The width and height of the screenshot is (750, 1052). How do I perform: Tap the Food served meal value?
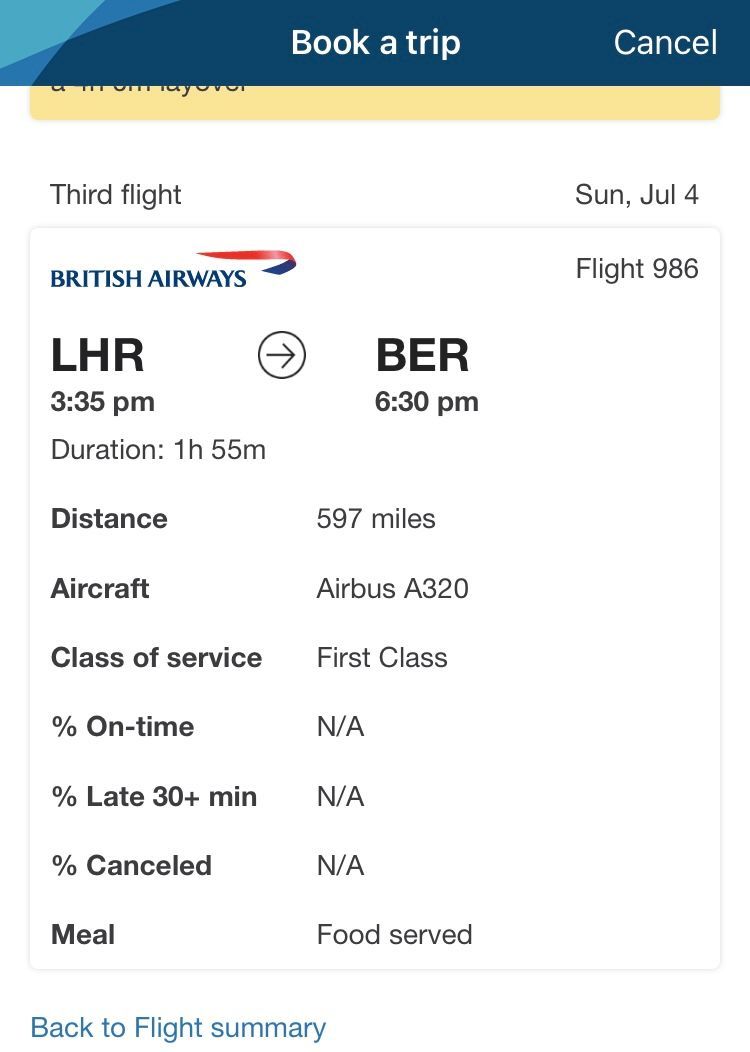394,934
